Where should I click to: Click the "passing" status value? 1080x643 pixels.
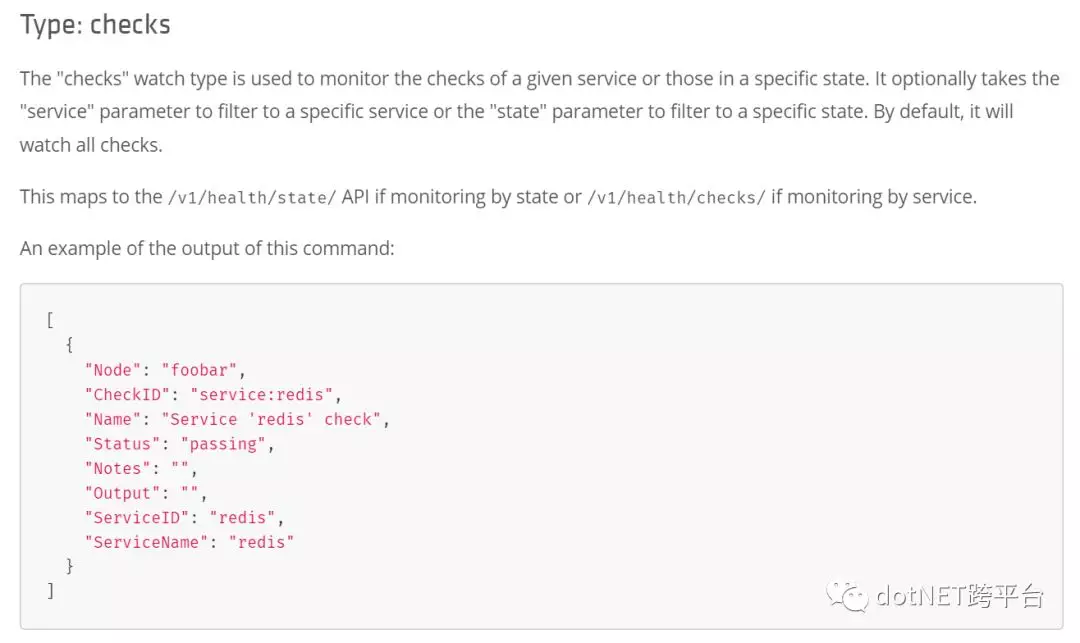(x=223, y=444)
